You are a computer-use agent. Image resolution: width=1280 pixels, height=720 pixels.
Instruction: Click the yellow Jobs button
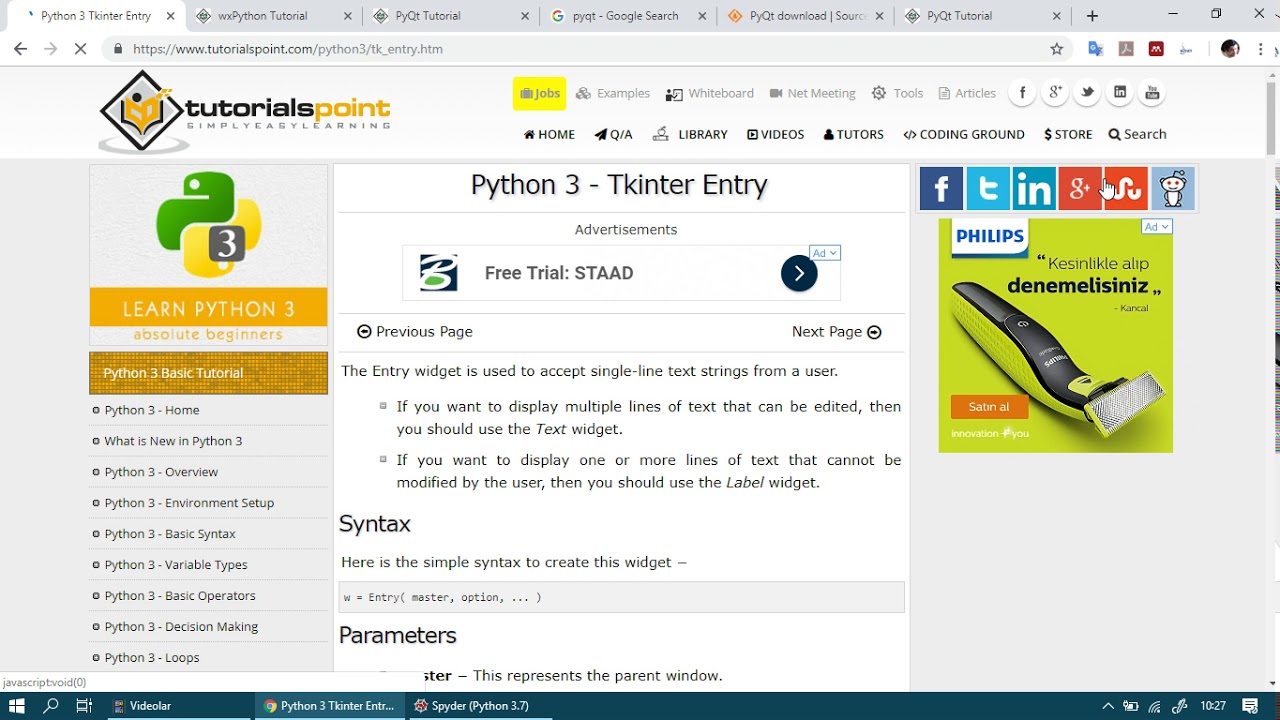click(x=539, y=93)
